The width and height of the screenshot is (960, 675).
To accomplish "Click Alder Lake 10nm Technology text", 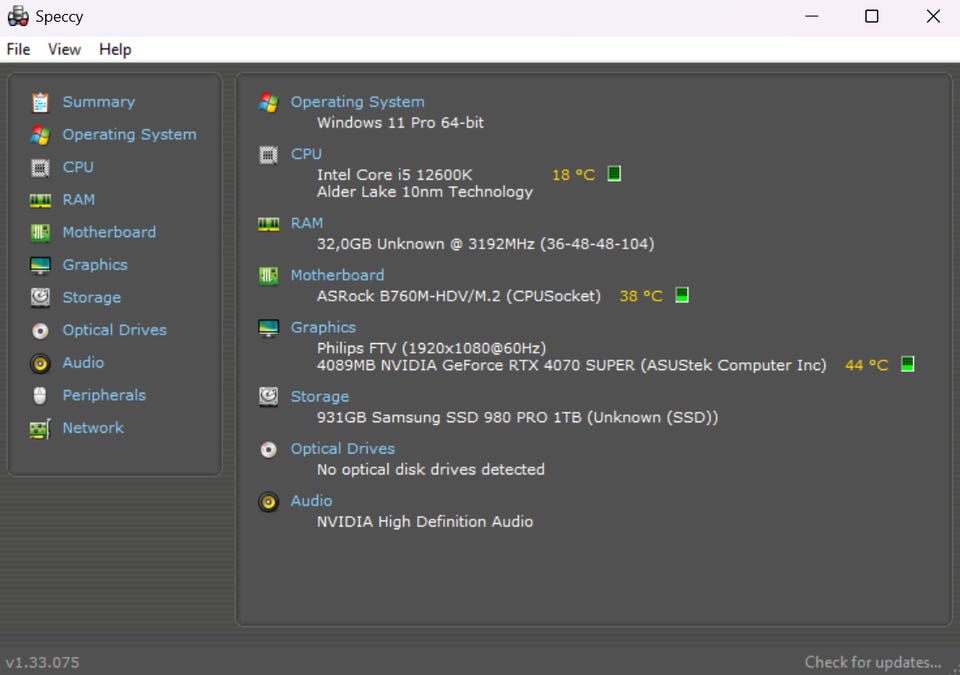I will point(424,192).
